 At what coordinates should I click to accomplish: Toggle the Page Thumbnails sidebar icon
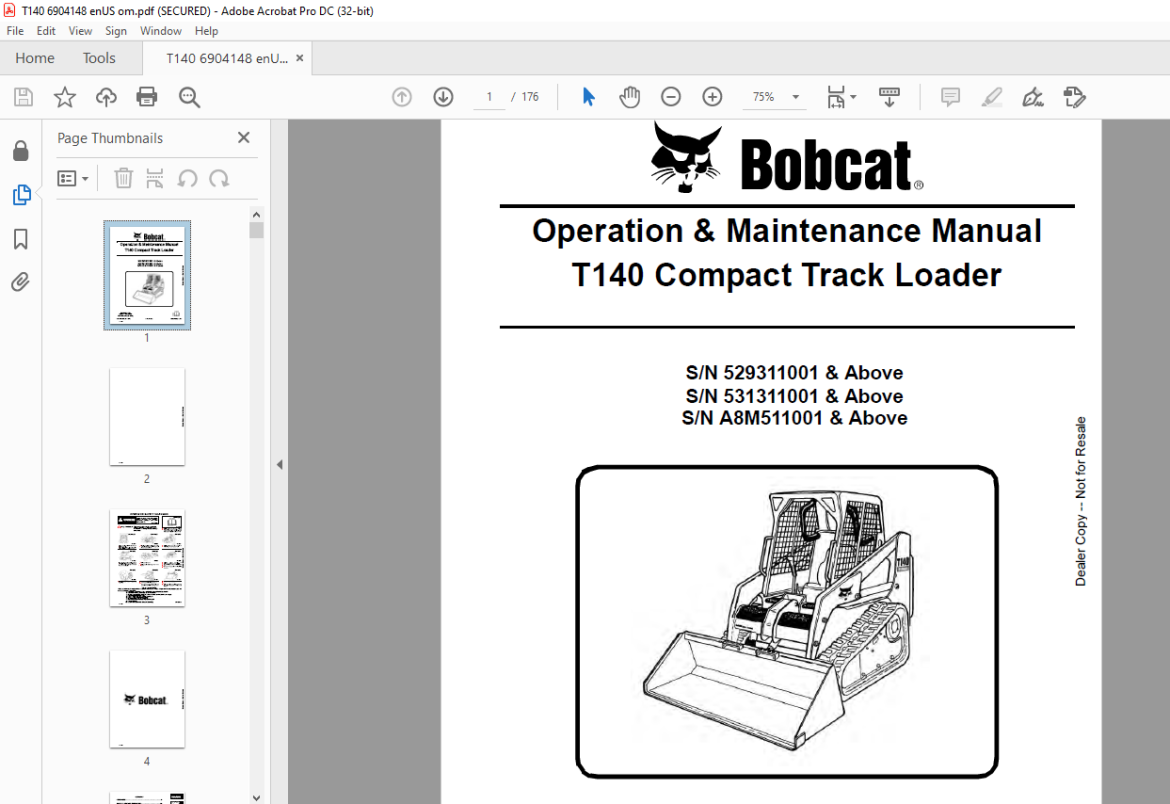pyautogui.click(x=21, y=195)
